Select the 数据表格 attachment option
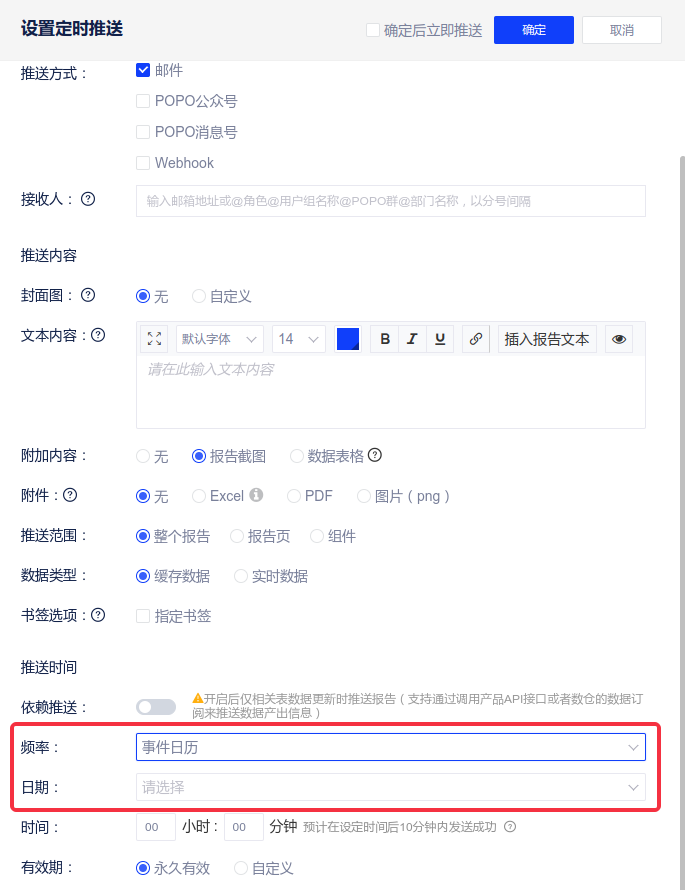Image resolution: width=685 pixels, height=890 pixels. (x=297, y=456)
